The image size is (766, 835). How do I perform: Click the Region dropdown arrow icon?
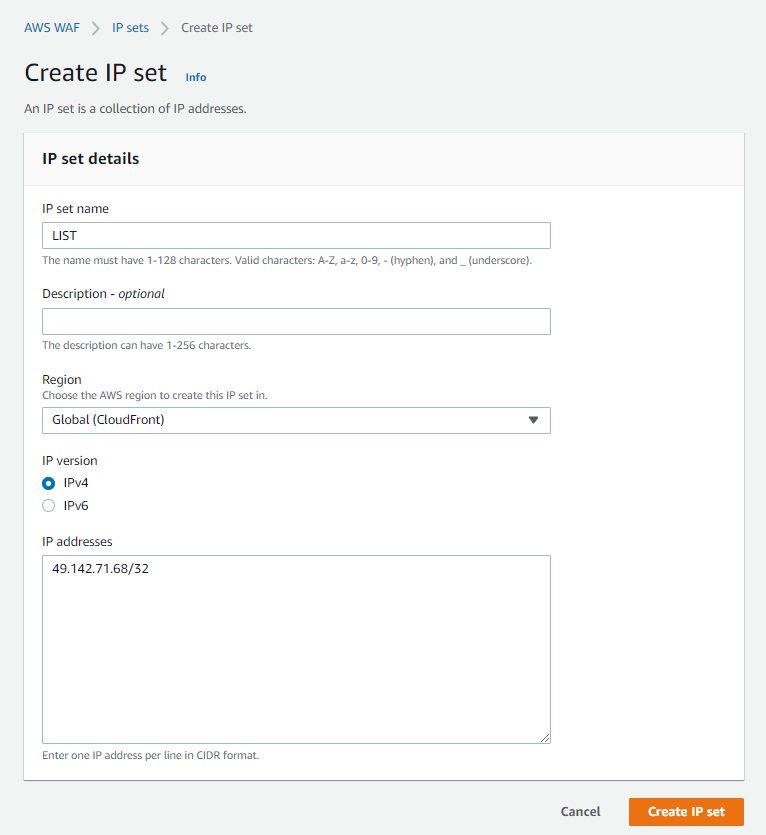tap(533, 420)
